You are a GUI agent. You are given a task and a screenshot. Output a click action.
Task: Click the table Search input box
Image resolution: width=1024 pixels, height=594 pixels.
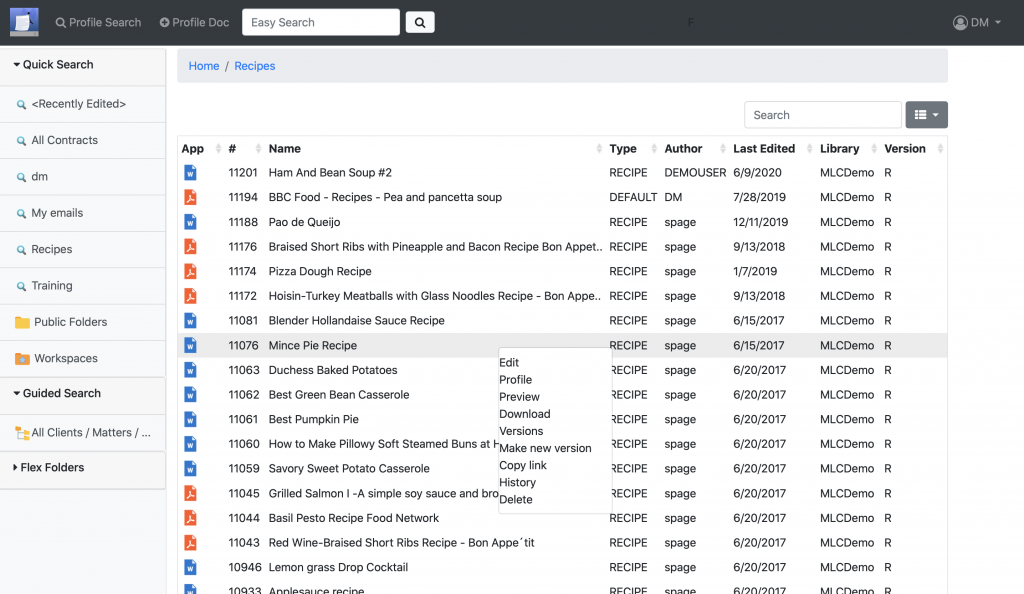click(x=823, y=115)
